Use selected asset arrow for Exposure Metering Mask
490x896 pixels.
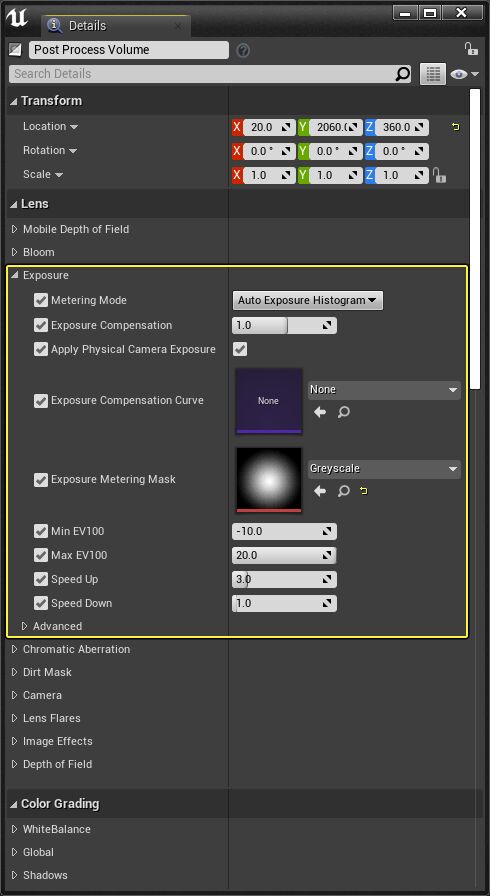[x=320, y=491]
